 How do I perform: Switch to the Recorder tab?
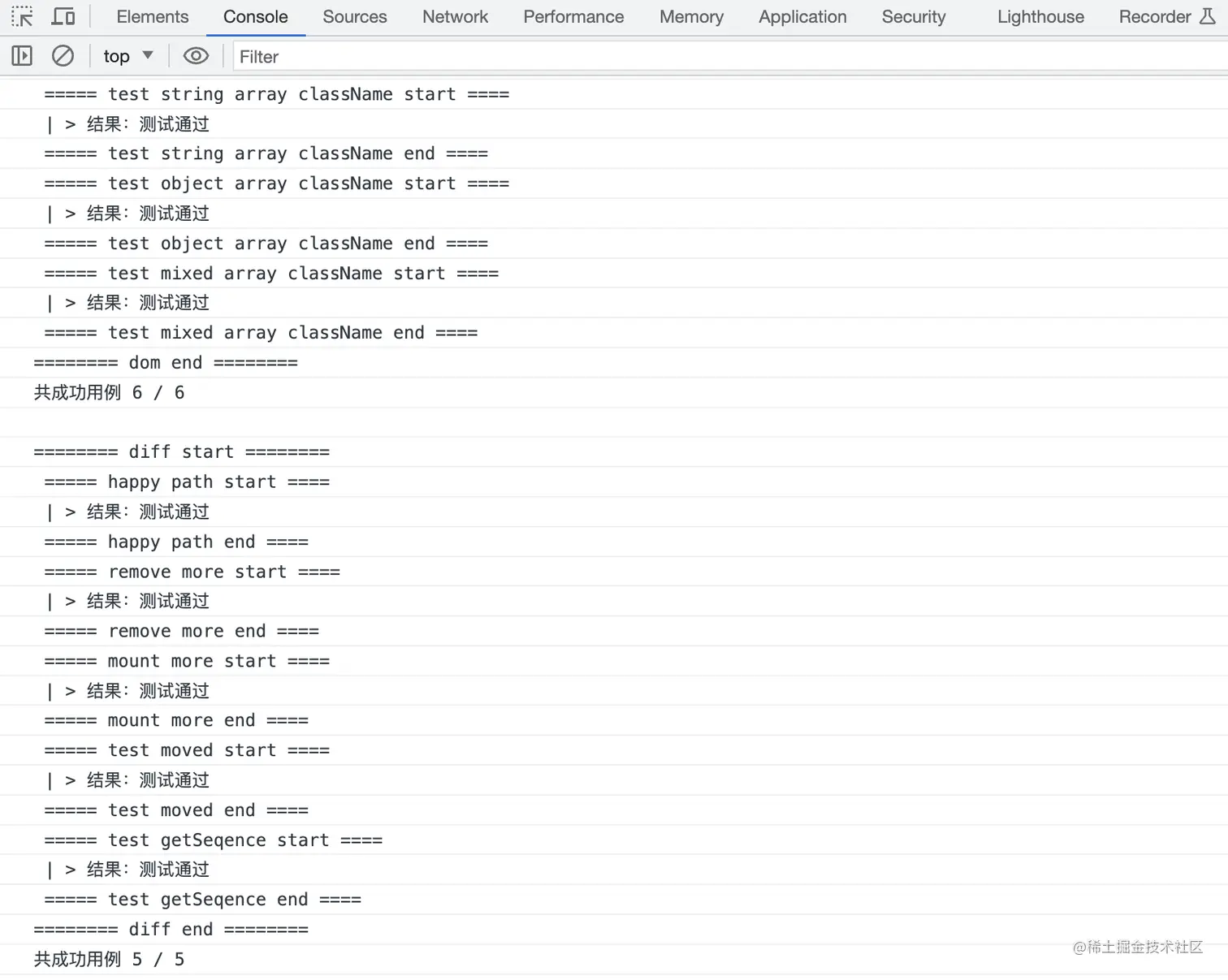pyautogui.click(x=1155, y=17)
